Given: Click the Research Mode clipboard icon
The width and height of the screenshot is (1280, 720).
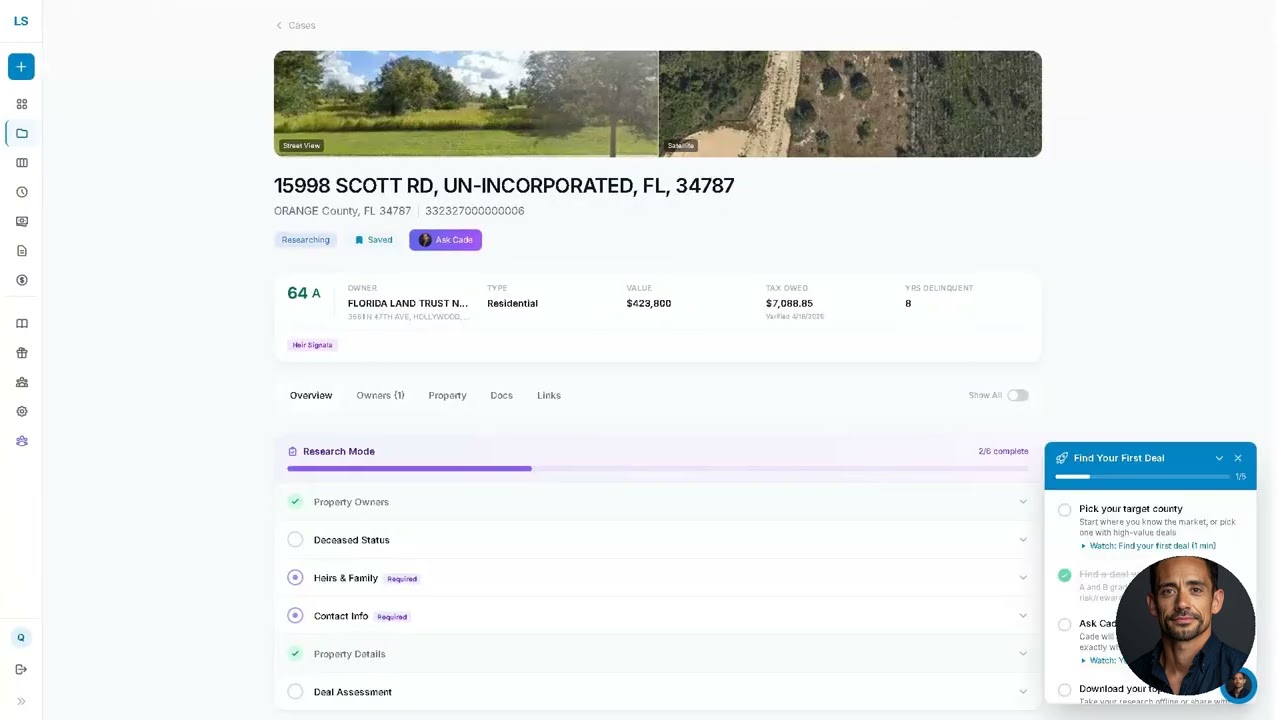Looking at the screenshot, I should click(293, 452).
